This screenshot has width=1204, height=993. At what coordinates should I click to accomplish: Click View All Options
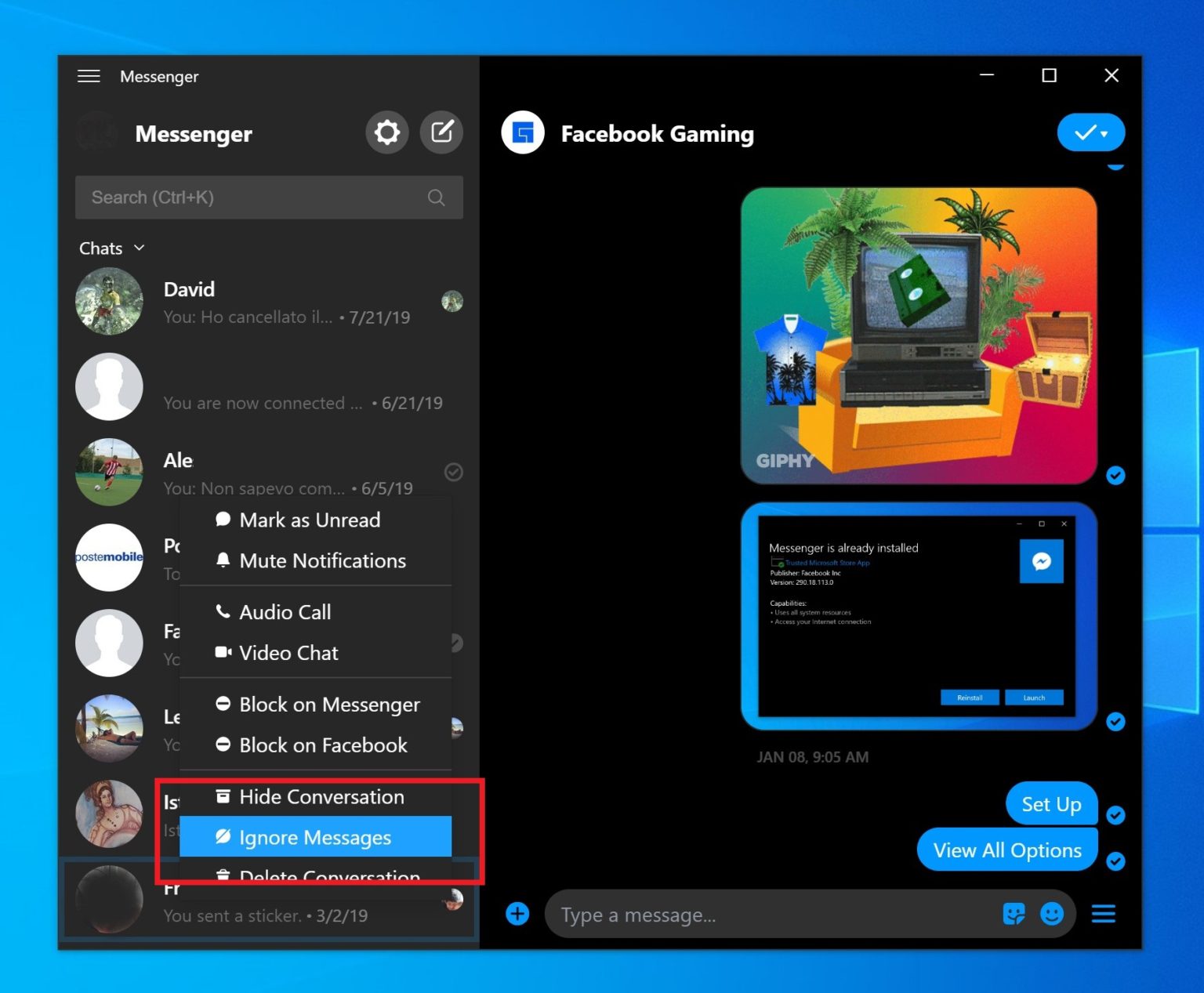tap(1006, 850)
